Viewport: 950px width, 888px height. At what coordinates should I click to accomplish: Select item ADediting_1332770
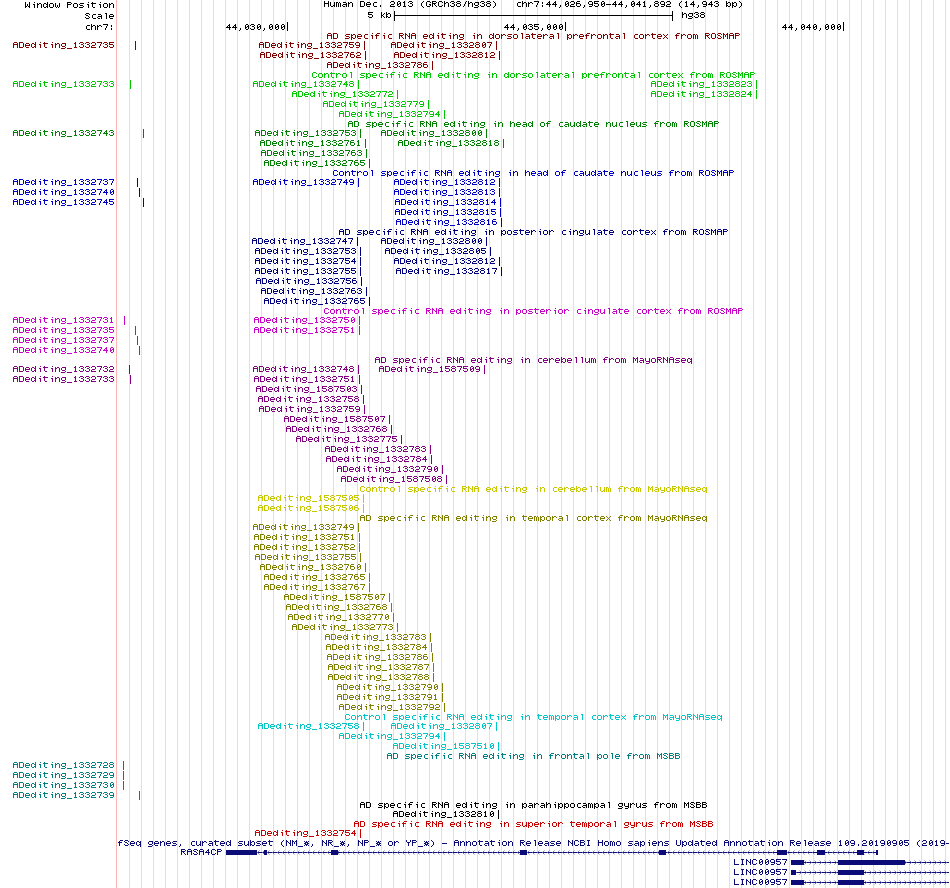click(339, 617)
